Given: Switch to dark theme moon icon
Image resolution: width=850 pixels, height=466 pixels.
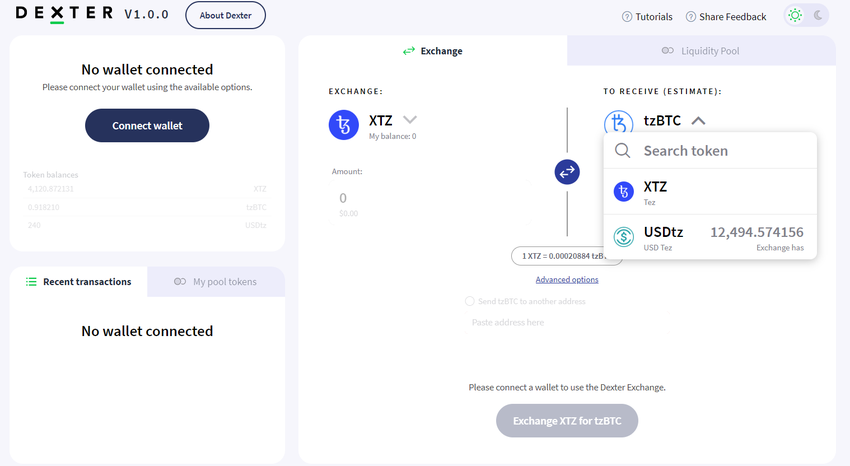Looking at the screenshot, I should [x=818, y=15].
